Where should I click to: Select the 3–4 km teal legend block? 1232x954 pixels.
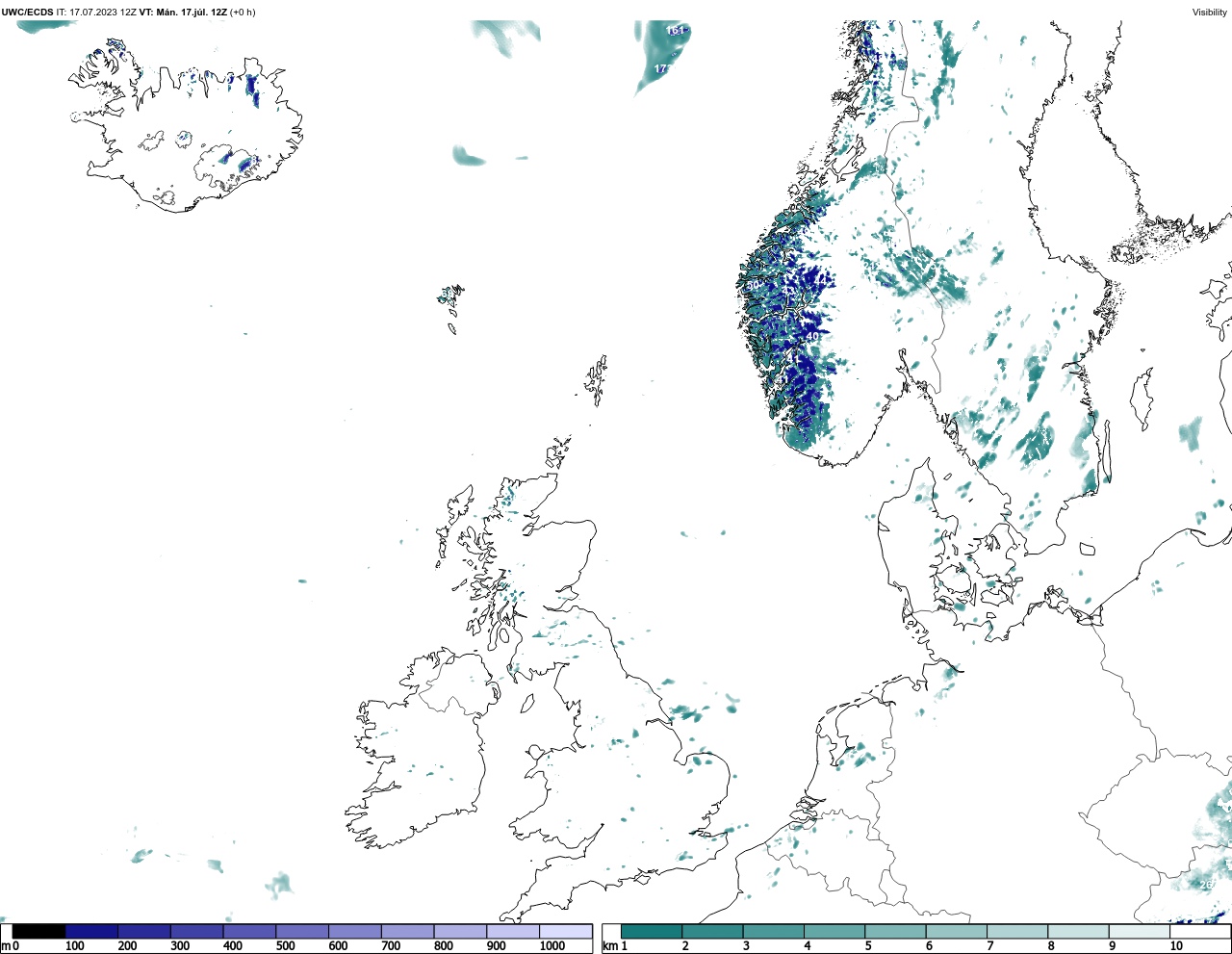pyautogui.click(x=773, y=931)
